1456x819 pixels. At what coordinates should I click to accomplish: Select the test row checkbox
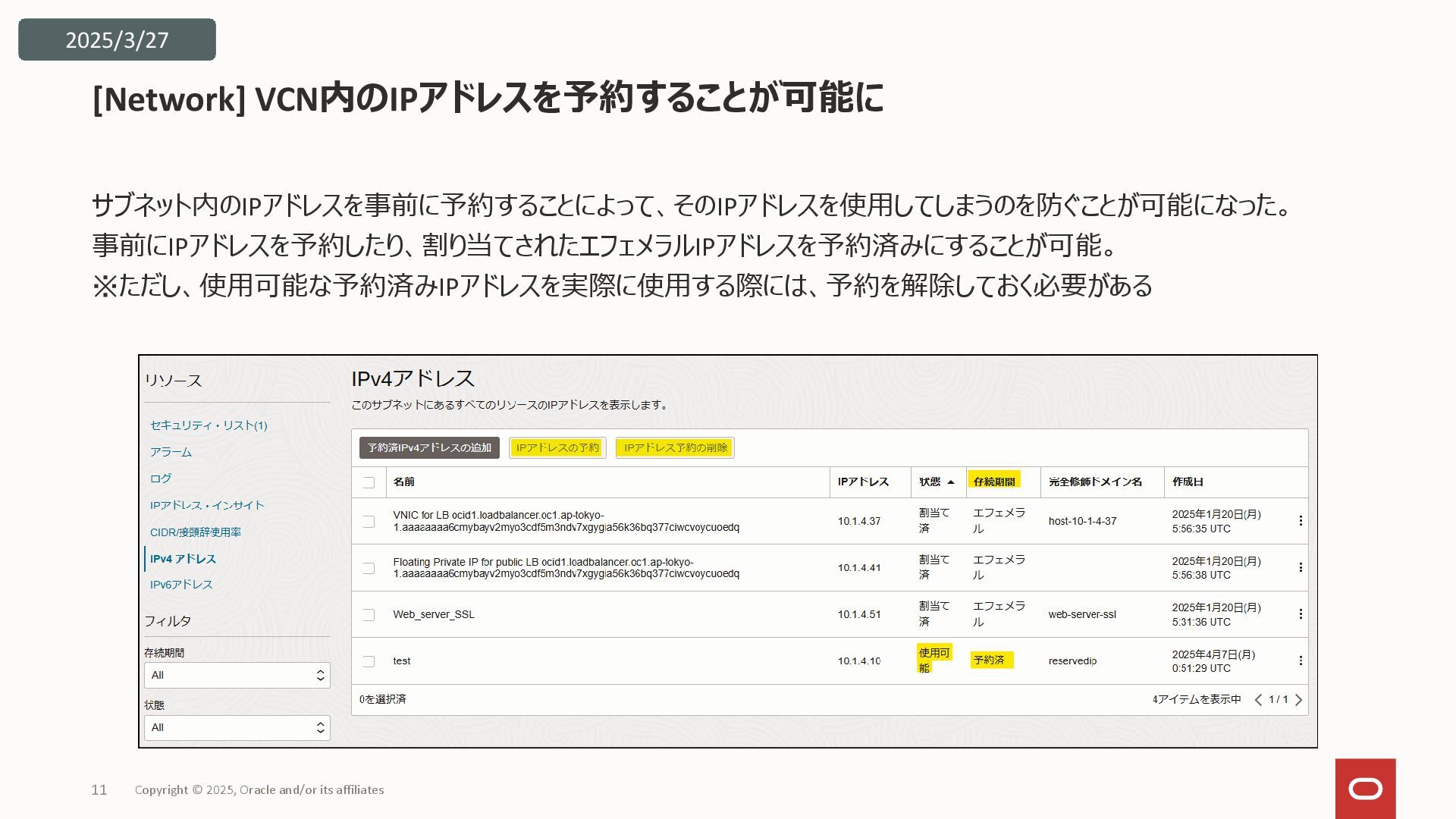(369, 661)
